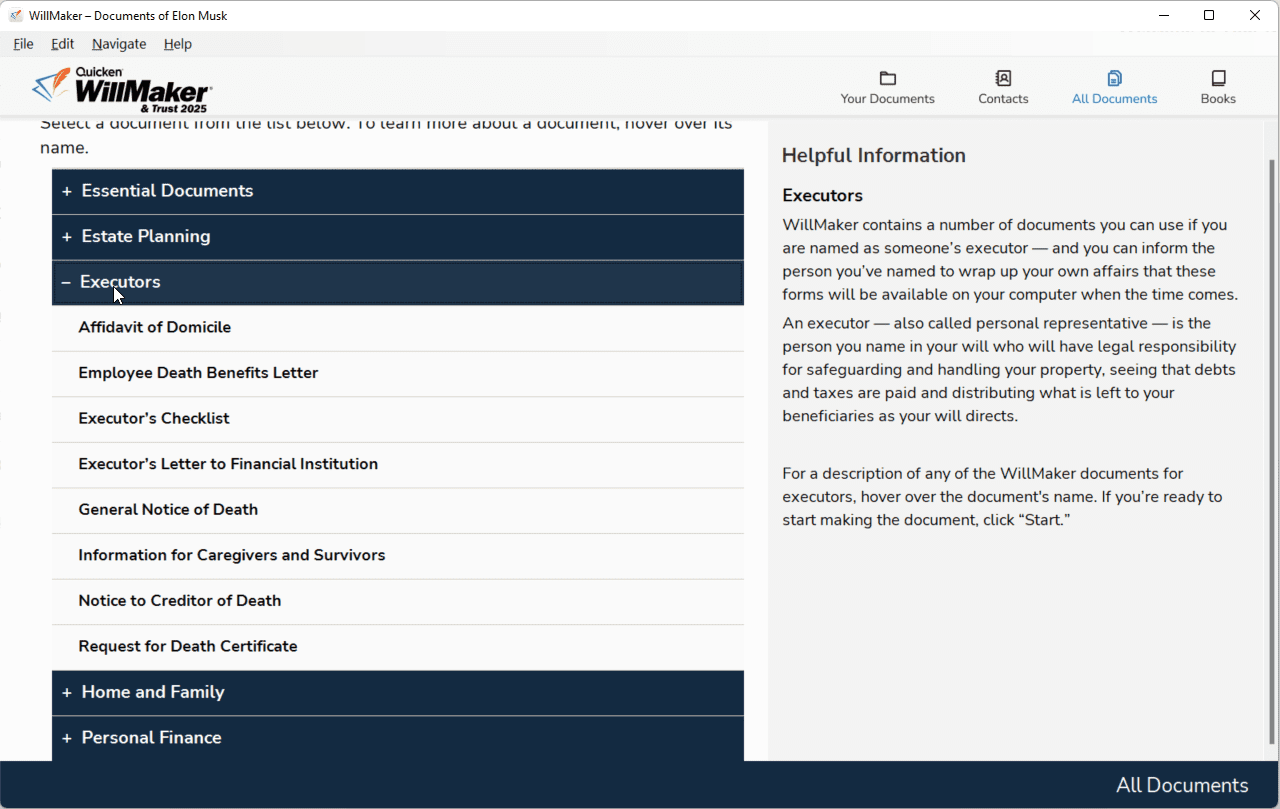Open the Contacts address book icon
1280x809 pixels.
click(1003, 79)
